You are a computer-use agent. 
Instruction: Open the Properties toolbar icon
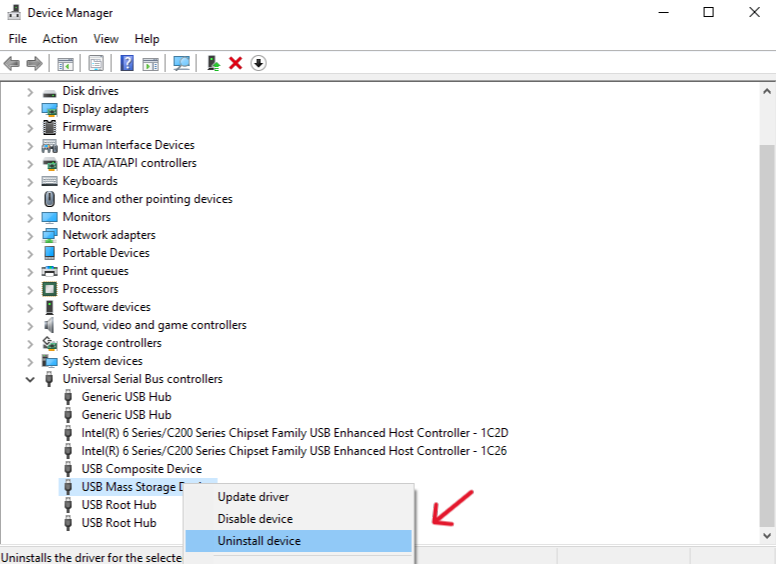[96, 63]
